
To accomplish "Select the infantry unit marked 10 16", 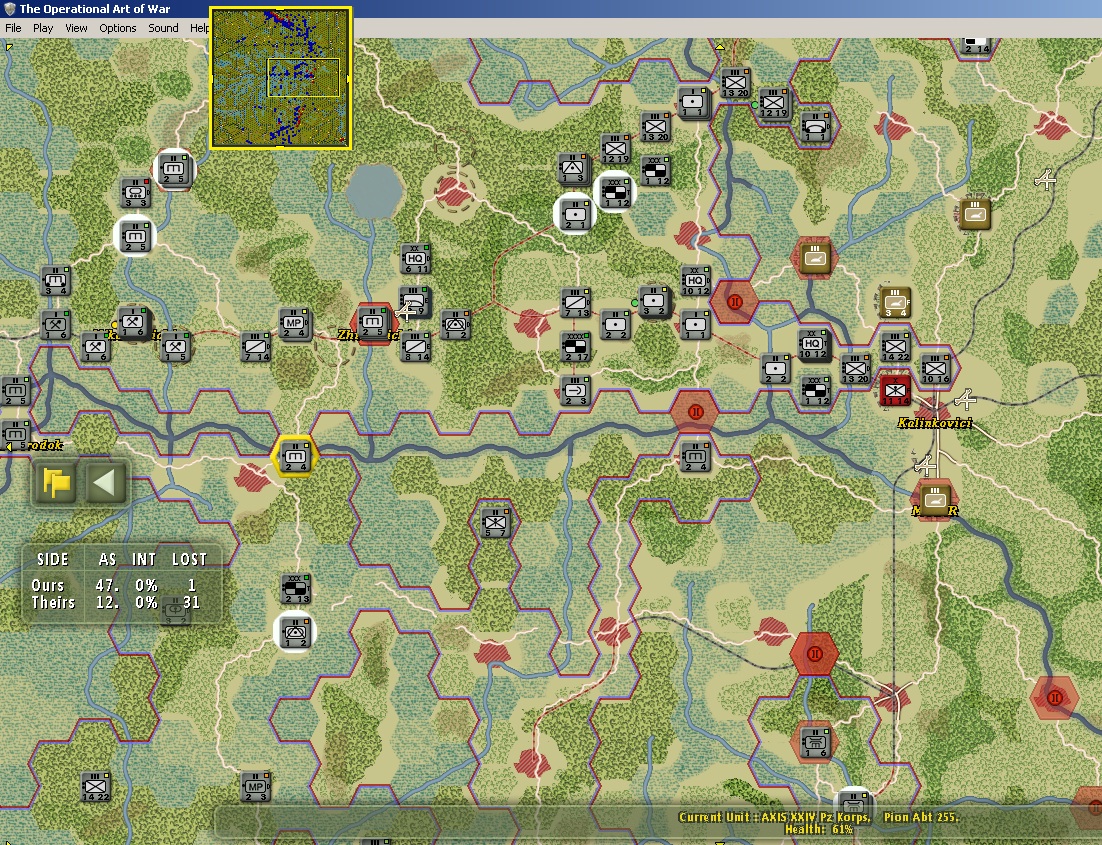I will point(935,369).
